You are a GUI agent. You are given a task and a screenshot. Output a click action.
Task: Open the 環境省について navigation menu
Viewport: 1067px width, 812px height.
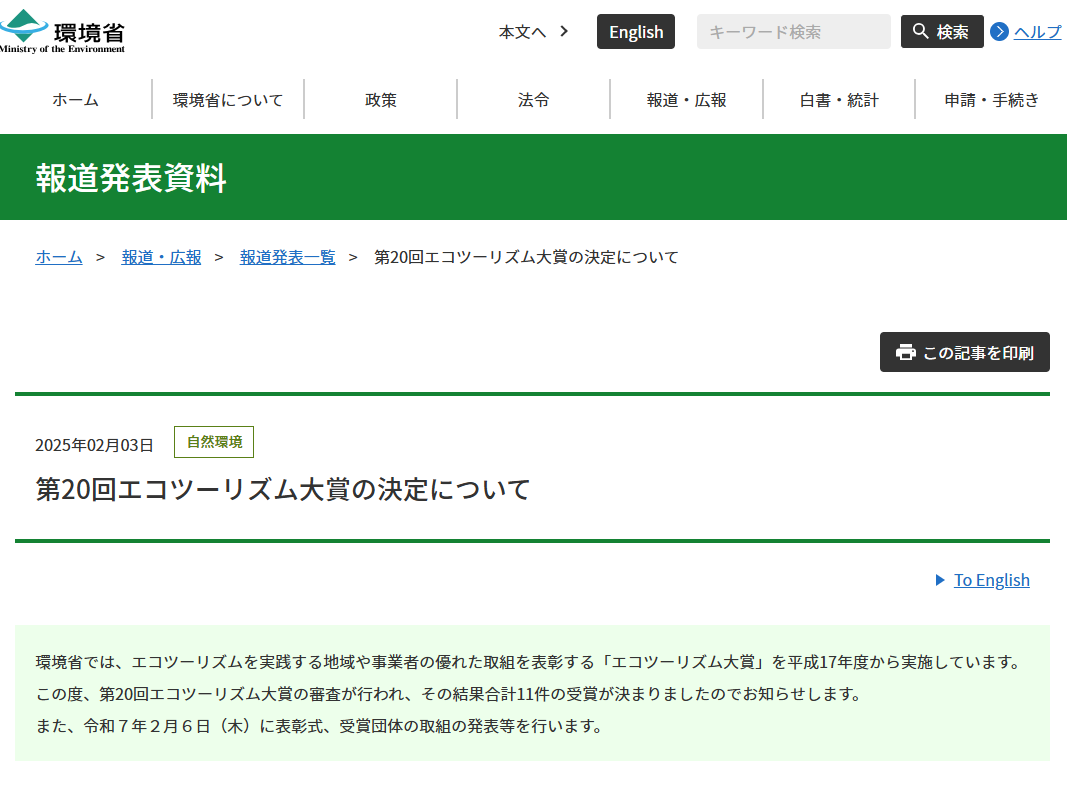pyautogui.click(x=228, y=99)
